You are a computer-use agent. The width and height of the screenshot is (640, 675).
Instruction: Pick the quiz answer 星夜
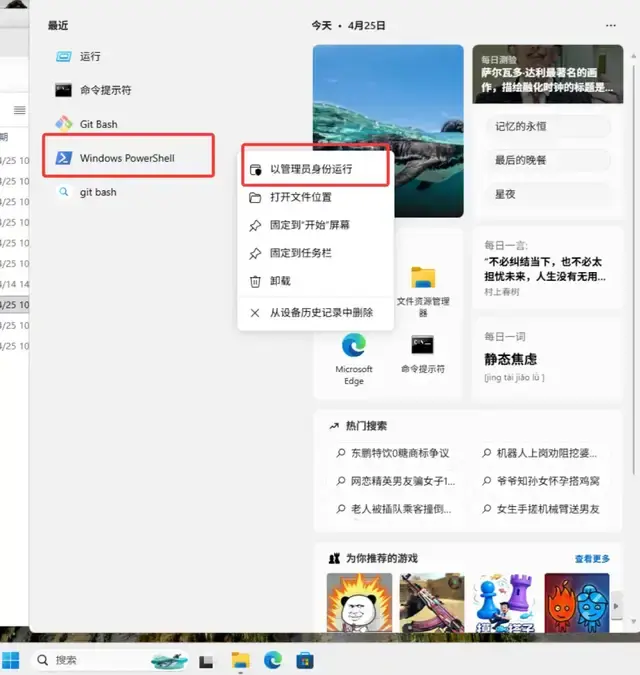(547, 194)
